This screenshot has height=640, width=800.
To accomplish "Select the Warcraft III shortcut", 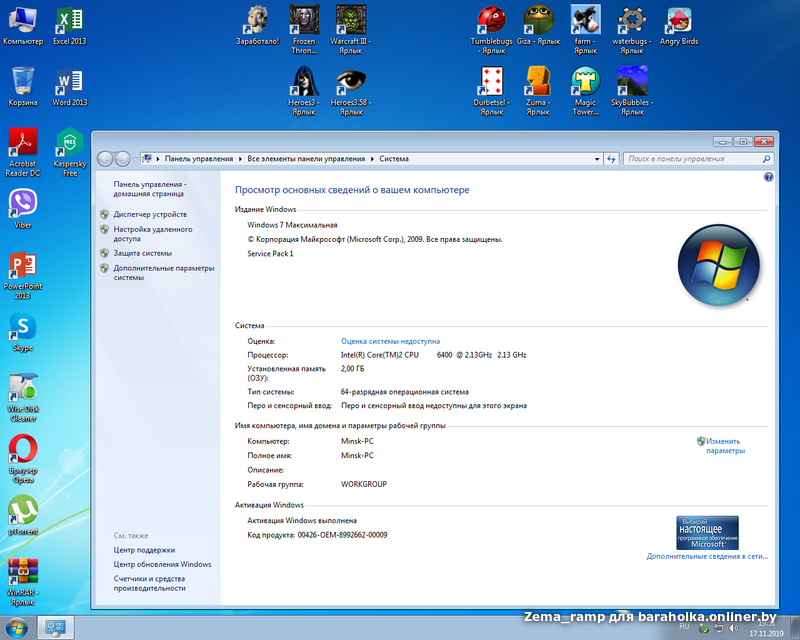I will (351, 30).
